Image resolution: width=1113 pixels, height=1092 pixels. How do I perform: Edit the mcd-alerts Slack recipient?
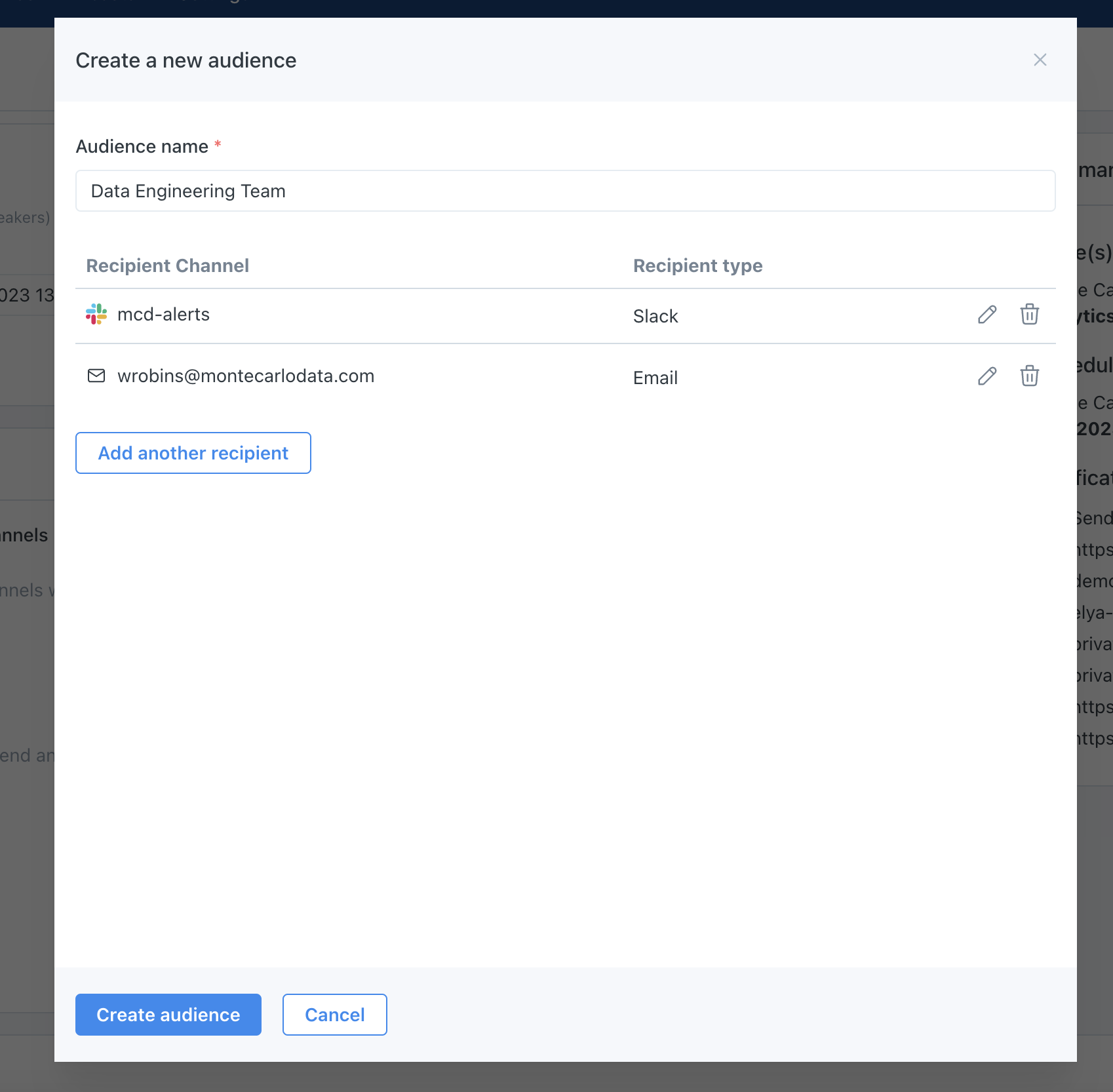(x=987, y=315)
